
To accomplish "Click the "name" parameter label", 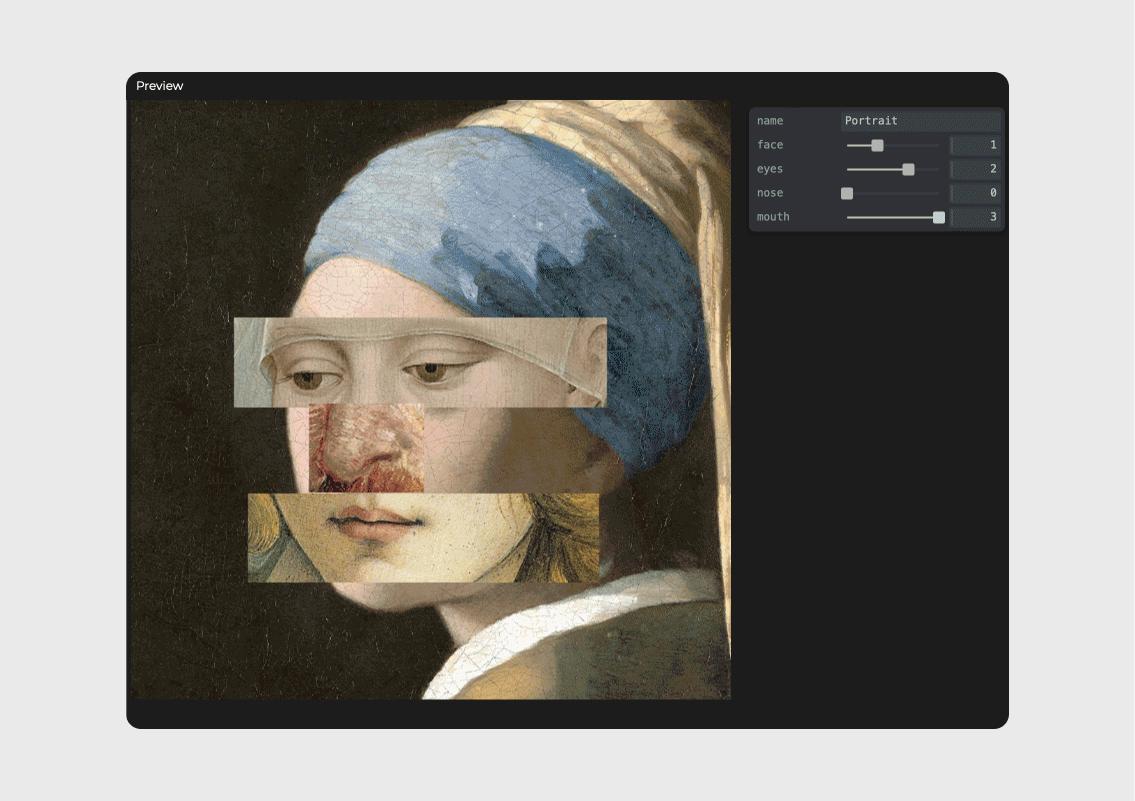I will pyautogui.click(x=770, y=121).
